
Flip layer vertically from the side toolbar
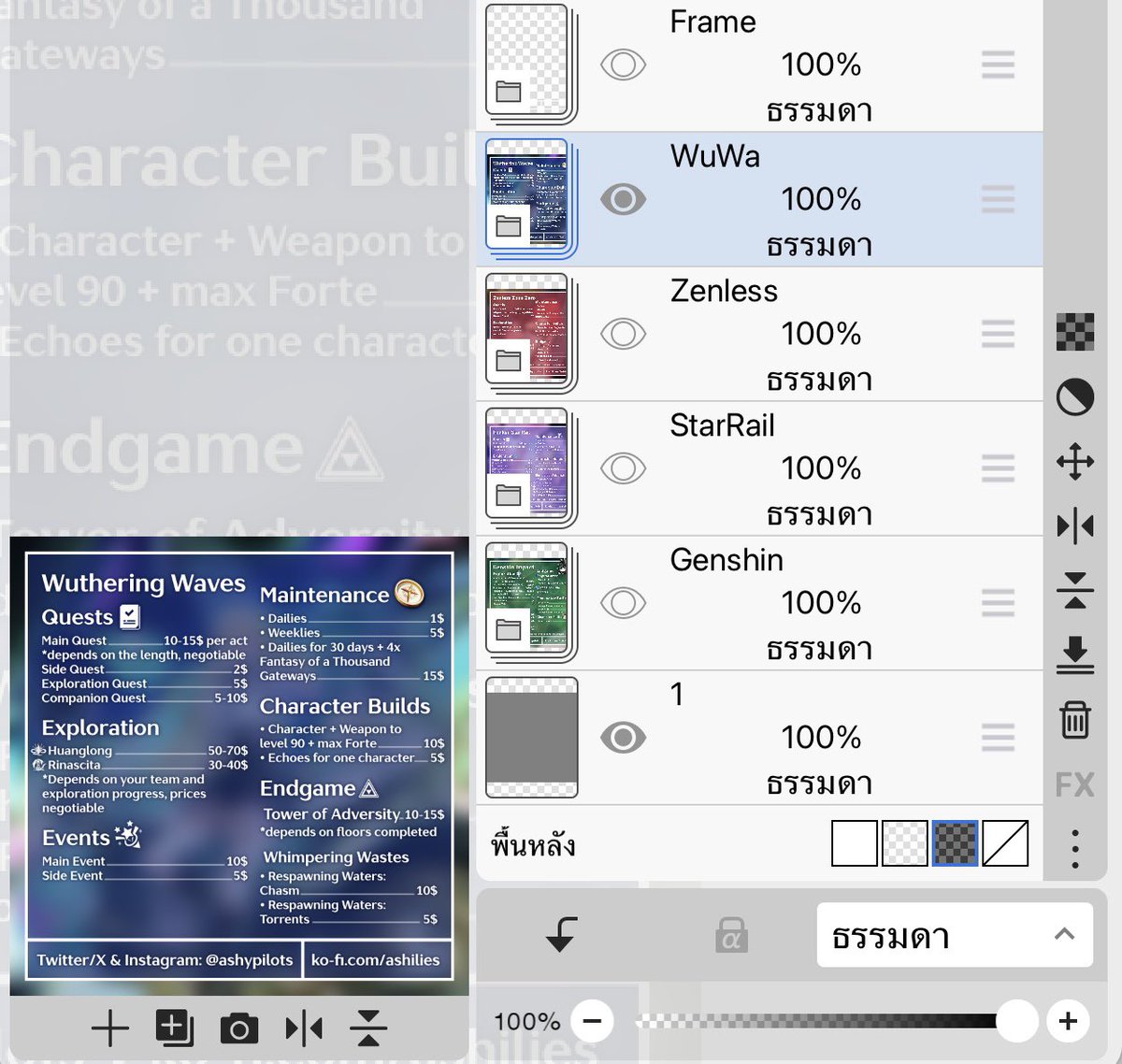1075,590
